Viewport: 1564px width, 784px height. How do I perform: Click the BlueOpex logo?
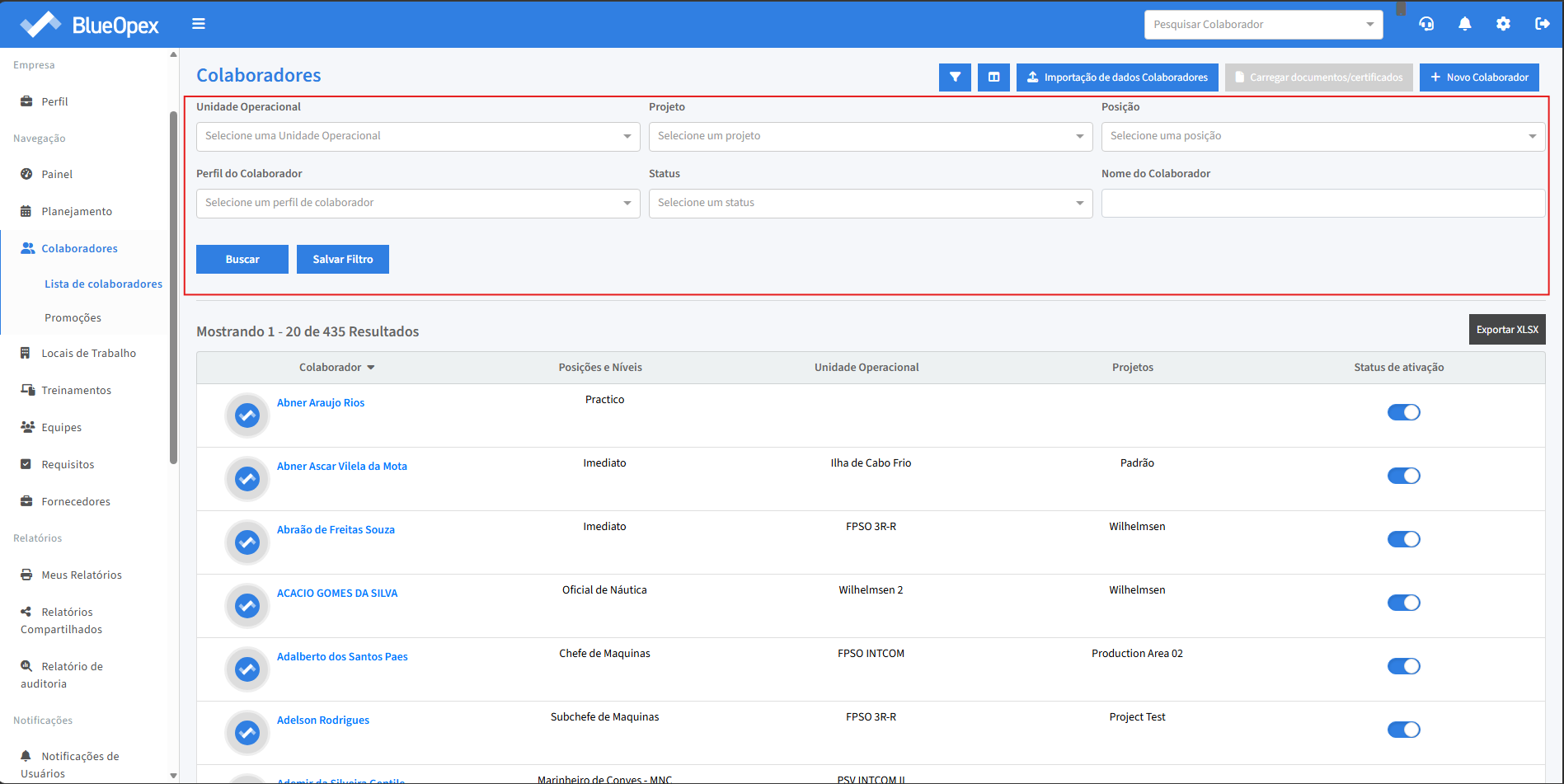pos(89,25)
